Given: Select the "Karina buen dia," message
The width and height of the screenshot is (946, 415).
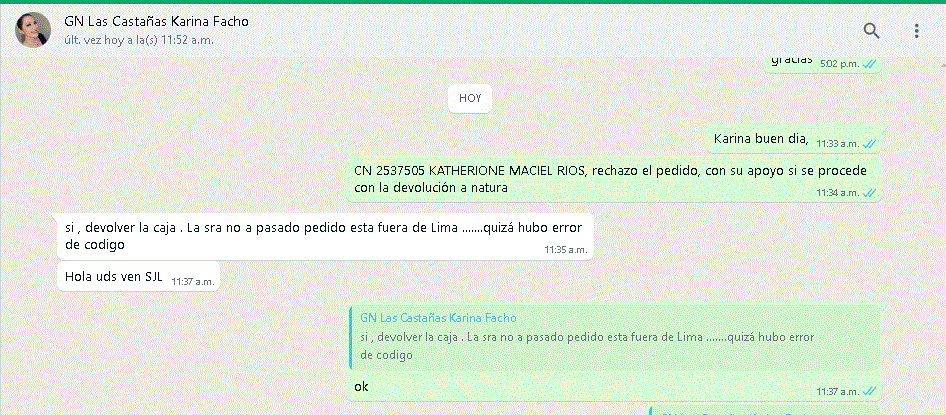Looking at the screenshot, I should tap(761, 138).
